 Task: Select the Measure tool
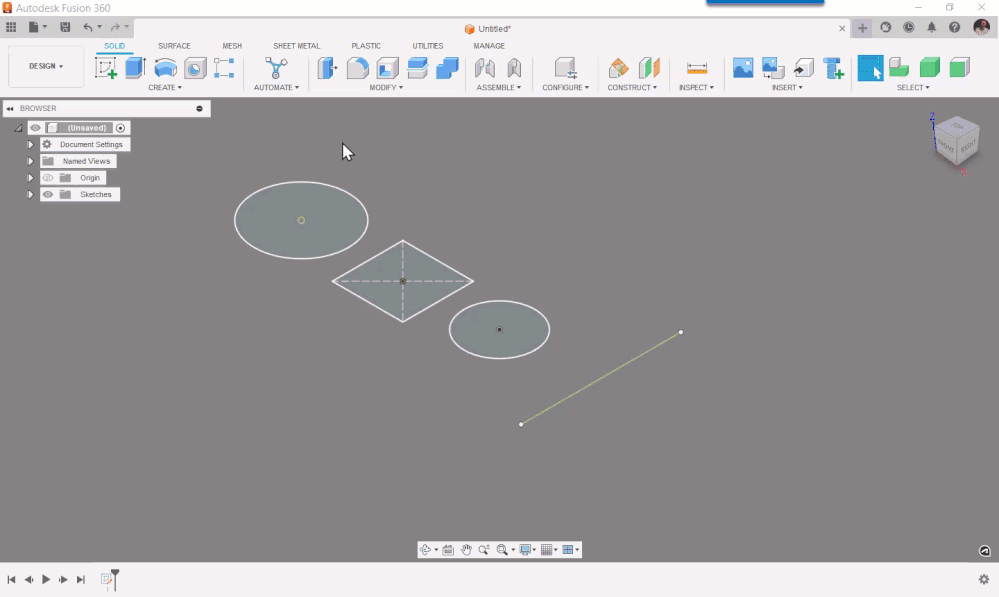[696, 68]
